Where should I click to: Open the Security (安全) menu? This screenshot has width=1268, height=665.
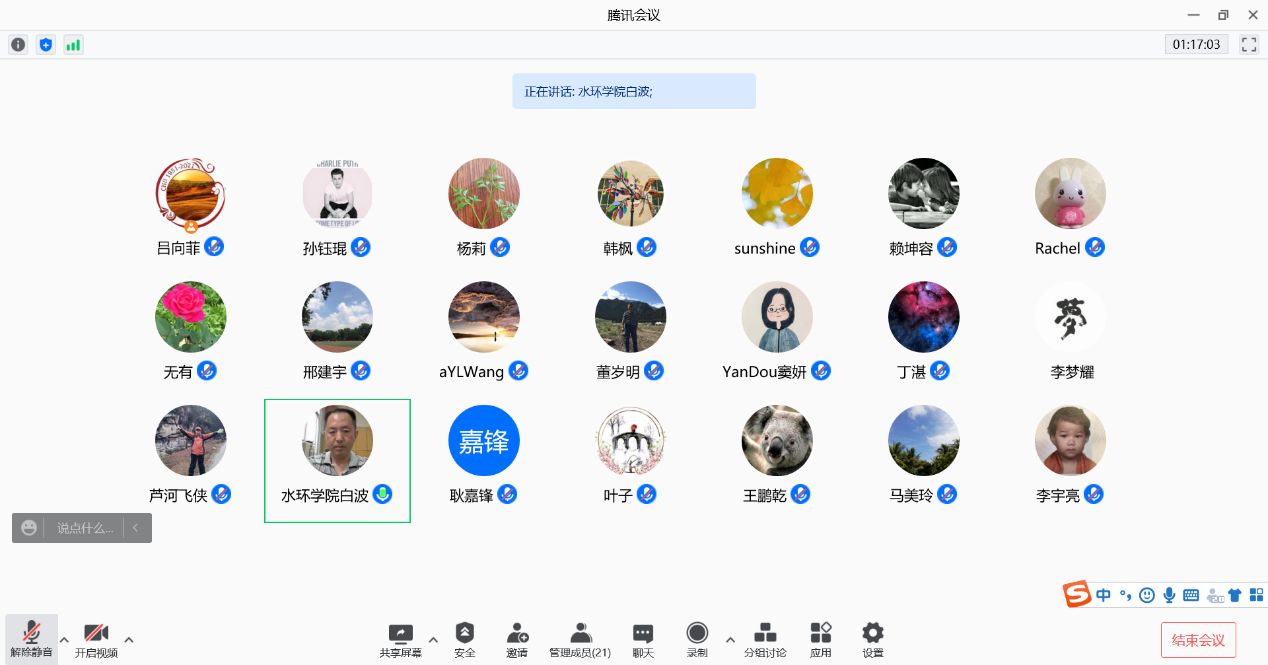click(x=465, y=639)
